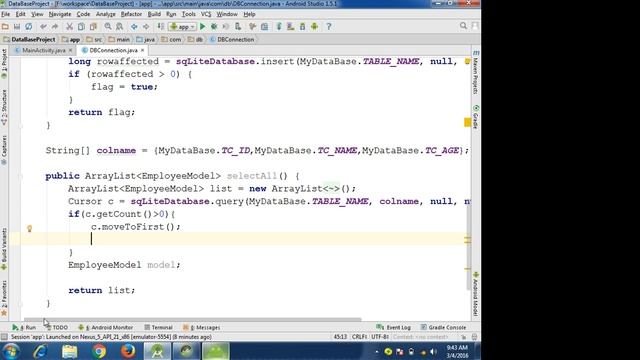This screenshot has width=640, height=360.
Task: Open the Edit menu
Action: [20, 14]
